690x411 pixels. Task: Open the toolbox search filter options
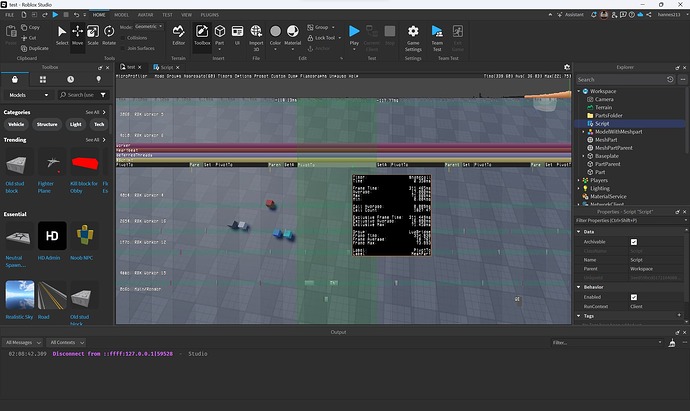click(x=103, y=95)
